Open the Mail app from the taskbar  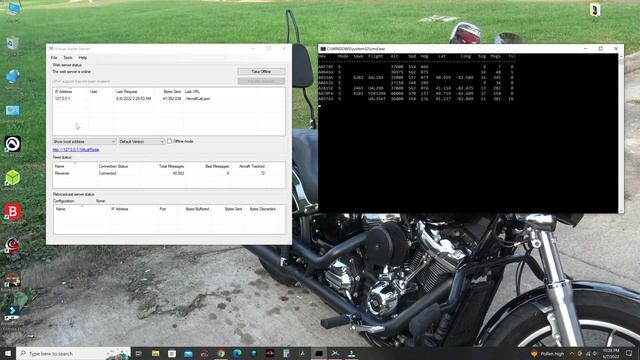(x=188, y=353)
